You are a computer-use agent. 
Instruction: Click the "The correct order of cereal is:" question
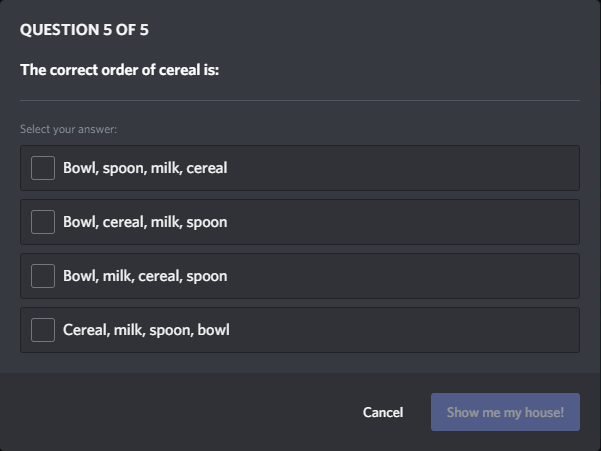tap(119, 70)
